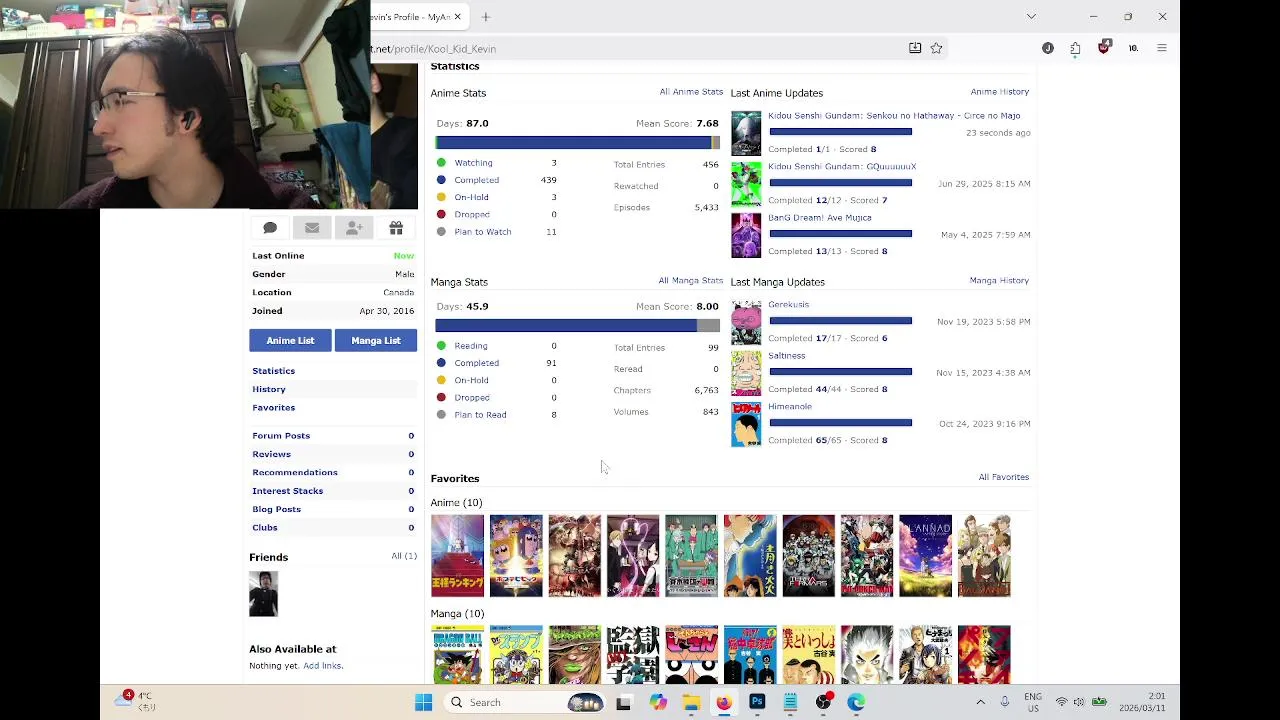
Task: Click the add friend icon
Action: click(x=354, y=228)
